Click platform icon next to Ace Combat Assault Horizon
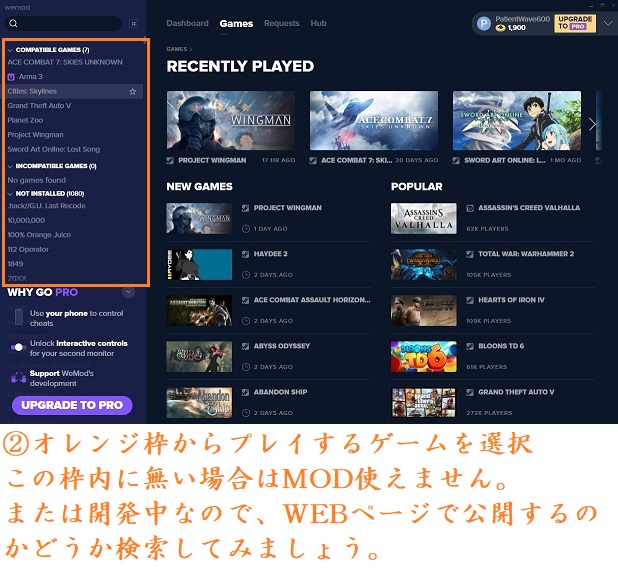Viewport: 618px width, 568px height. (245, 300)
